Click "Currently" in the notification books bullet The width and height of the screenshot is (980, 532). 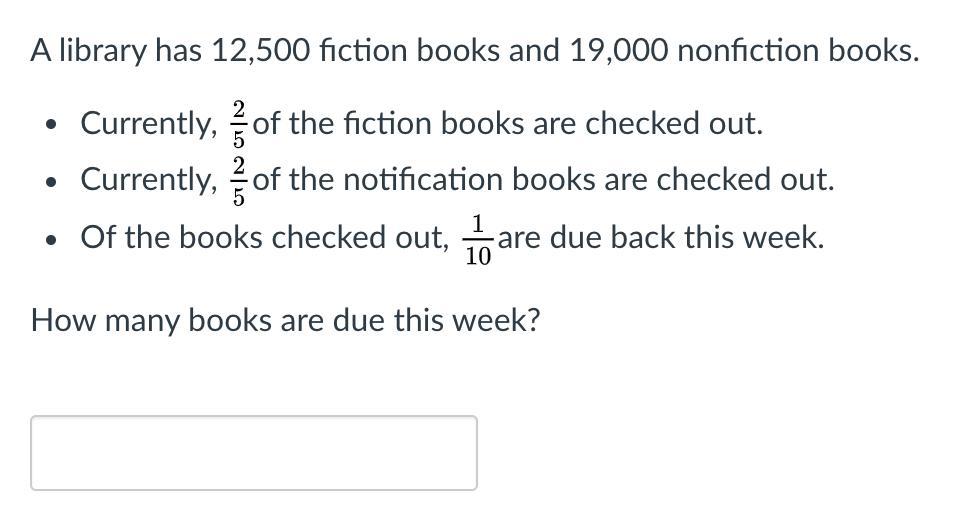tap(149, 180)
